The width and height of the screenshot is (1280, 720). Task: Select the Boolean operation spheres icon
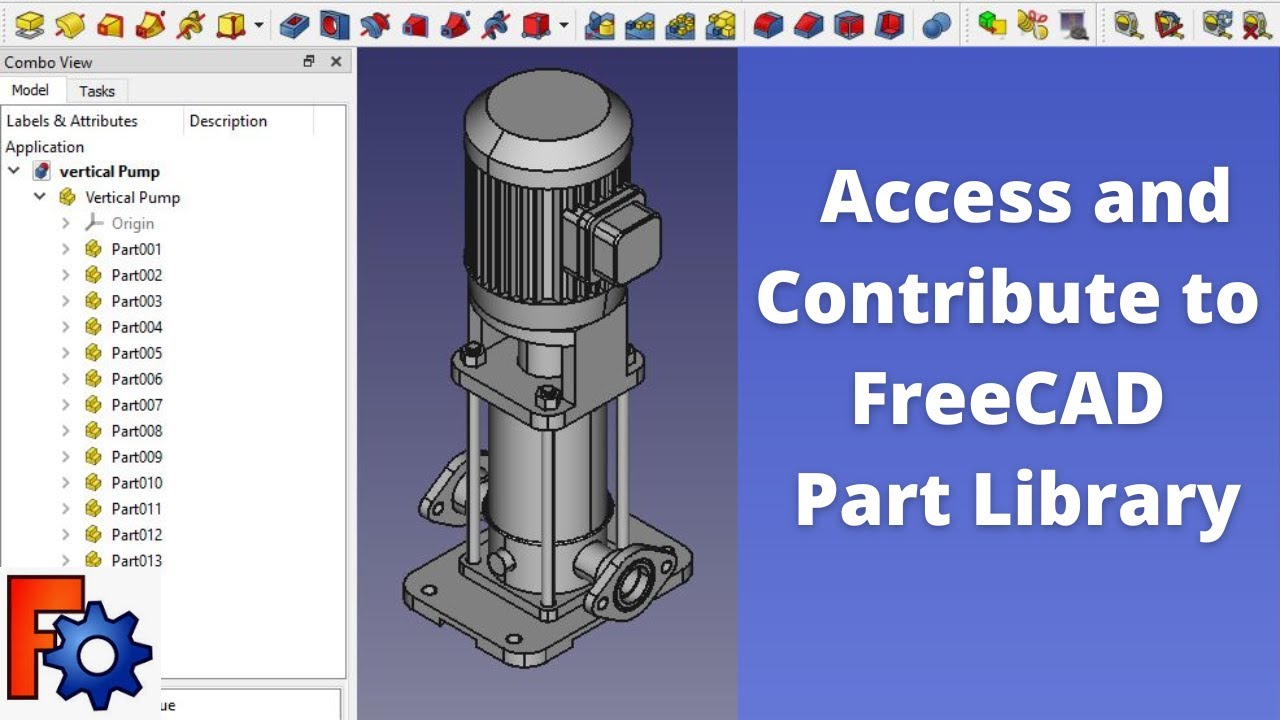click(936, 25)
